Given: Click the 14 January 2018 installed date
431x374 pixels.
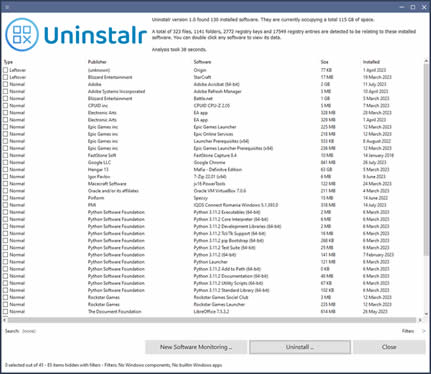Looking at the screenshot, I should click(x=378, y=155).
